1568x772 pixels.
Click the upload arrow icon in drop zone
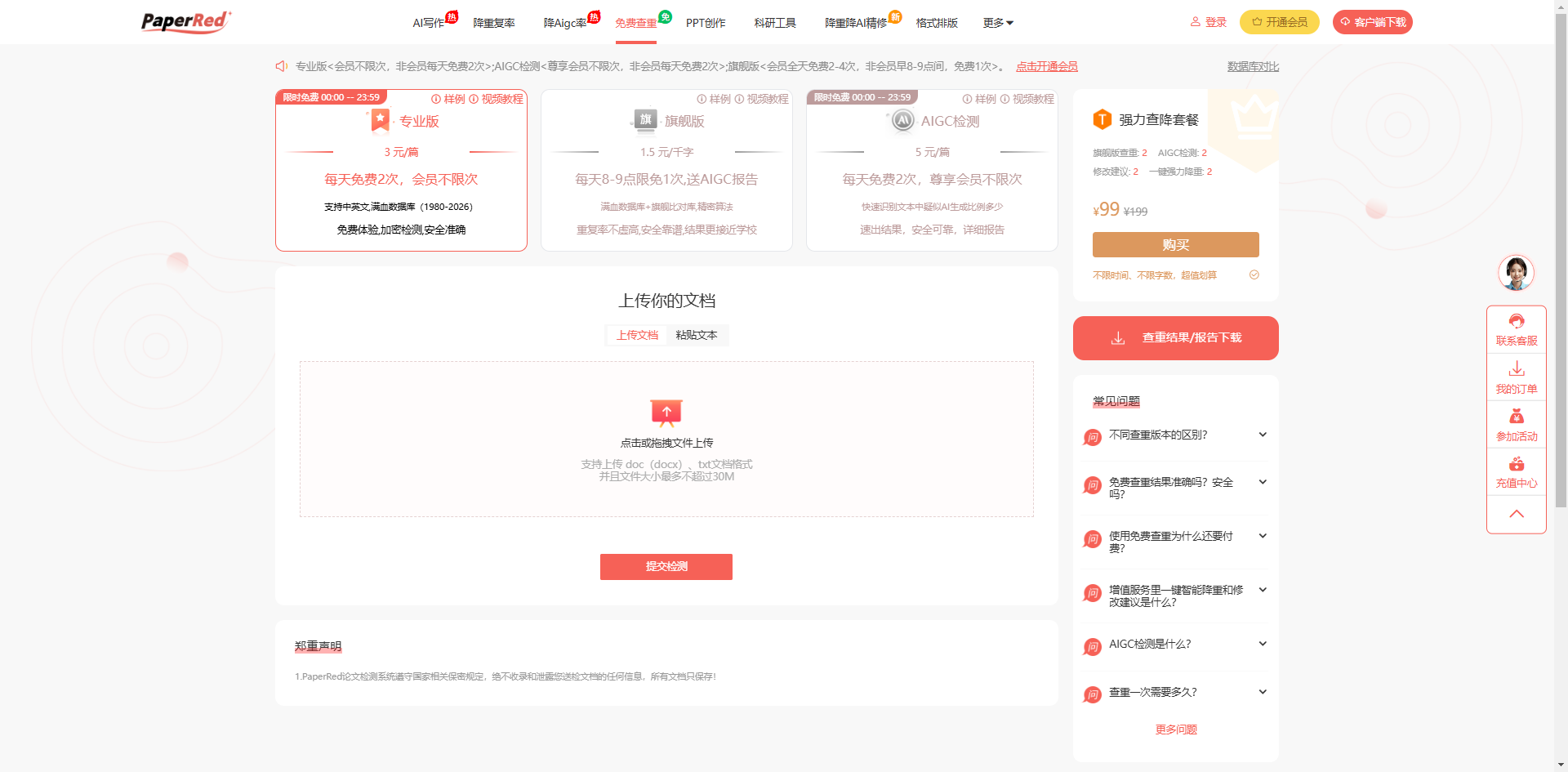(x=666, y=413)
